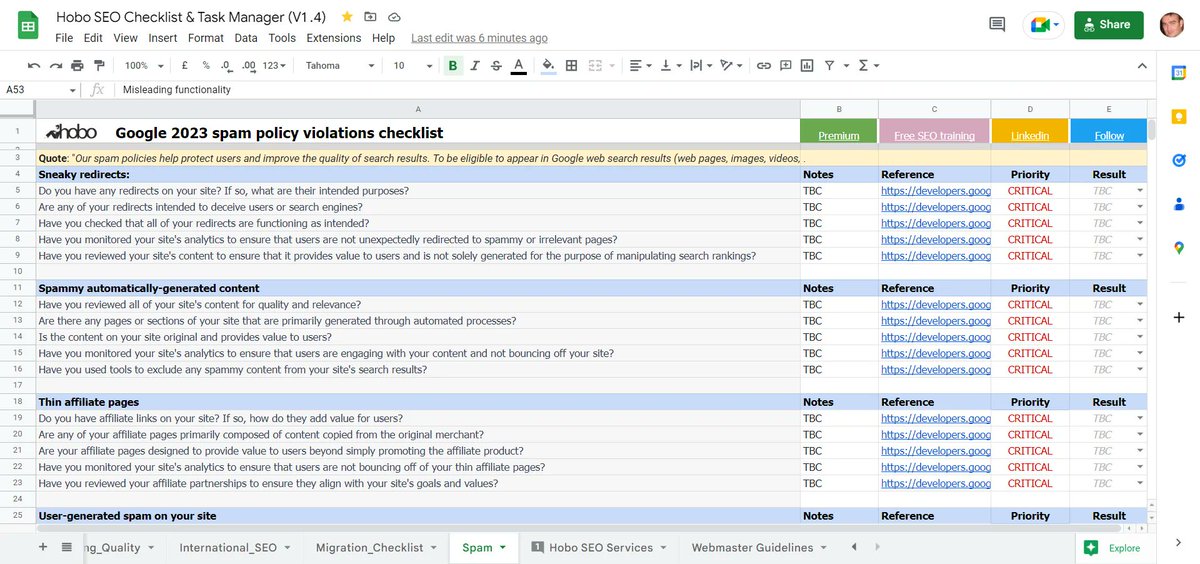This screenshot has height=564, width=1200.
Task: Toggle italic formatting
Action: [475, 66]
